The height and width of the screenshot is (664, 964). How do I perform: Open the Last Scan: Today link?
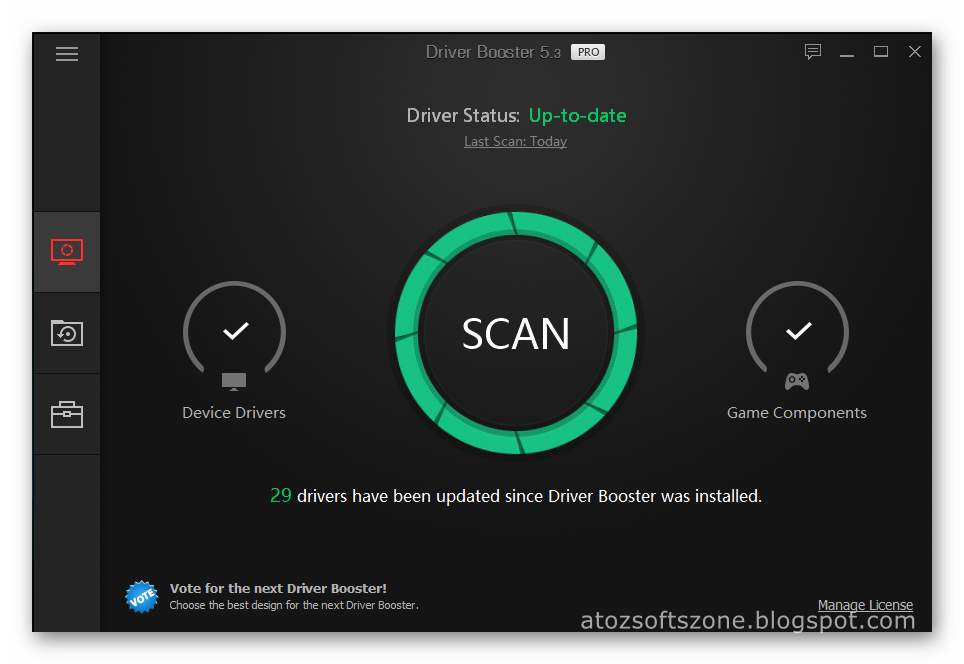coord(515,141)
